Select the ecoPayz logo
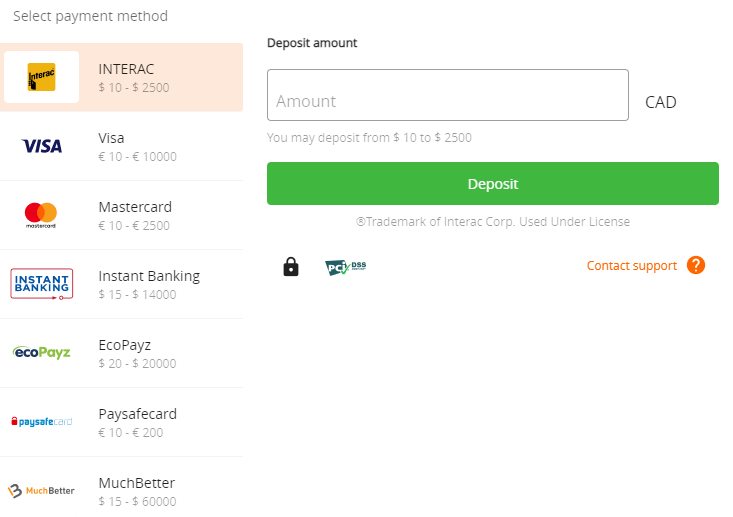 [x=42, y=352]
